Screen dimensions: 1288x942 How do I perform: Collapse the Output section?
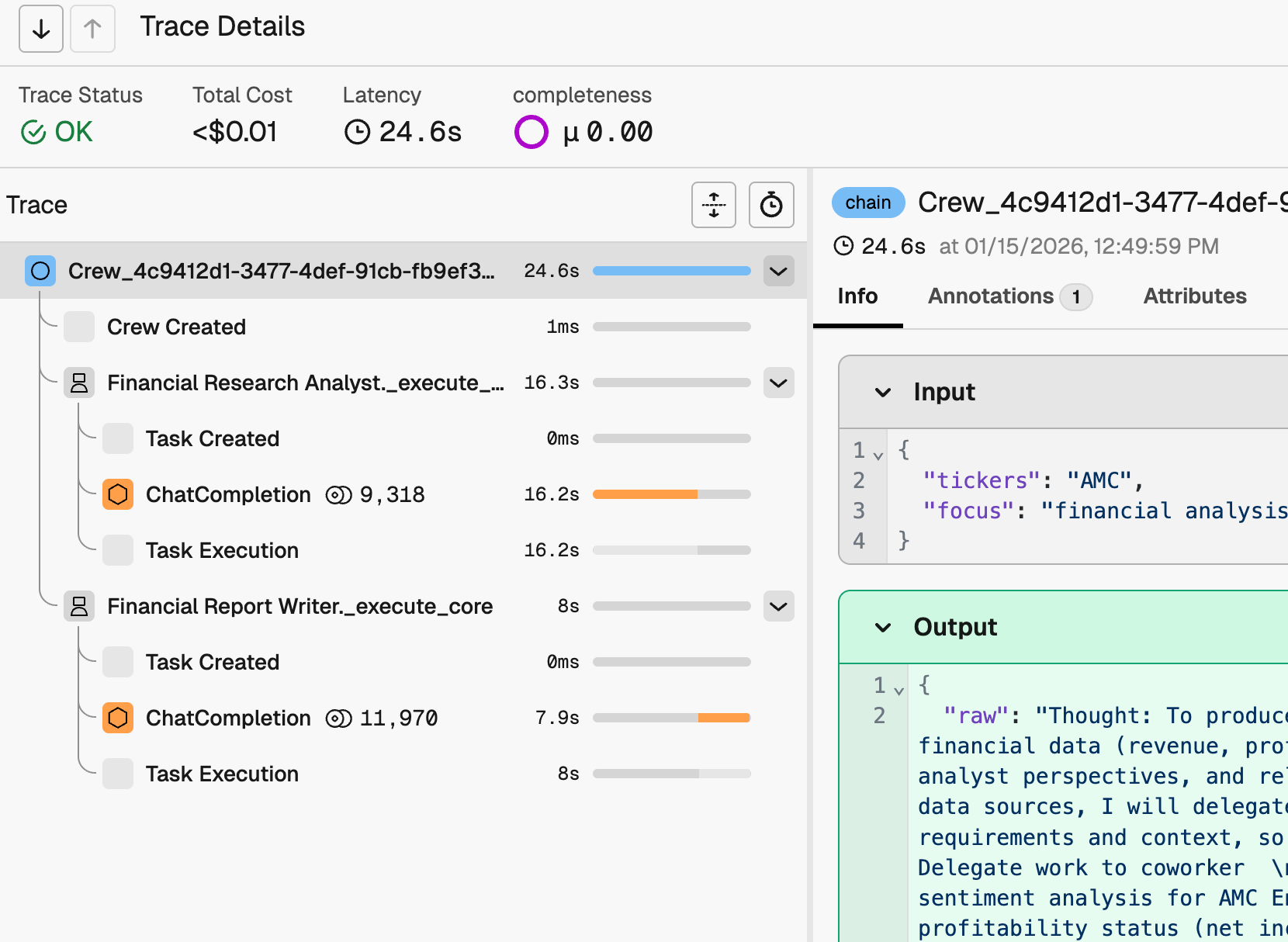pos(883,627)
